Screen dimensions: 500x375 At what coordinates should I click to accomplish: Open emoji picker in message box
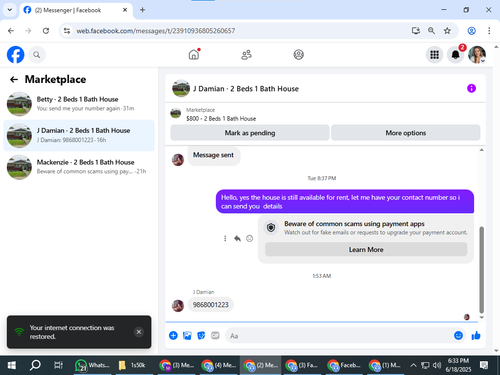point(458,335)
